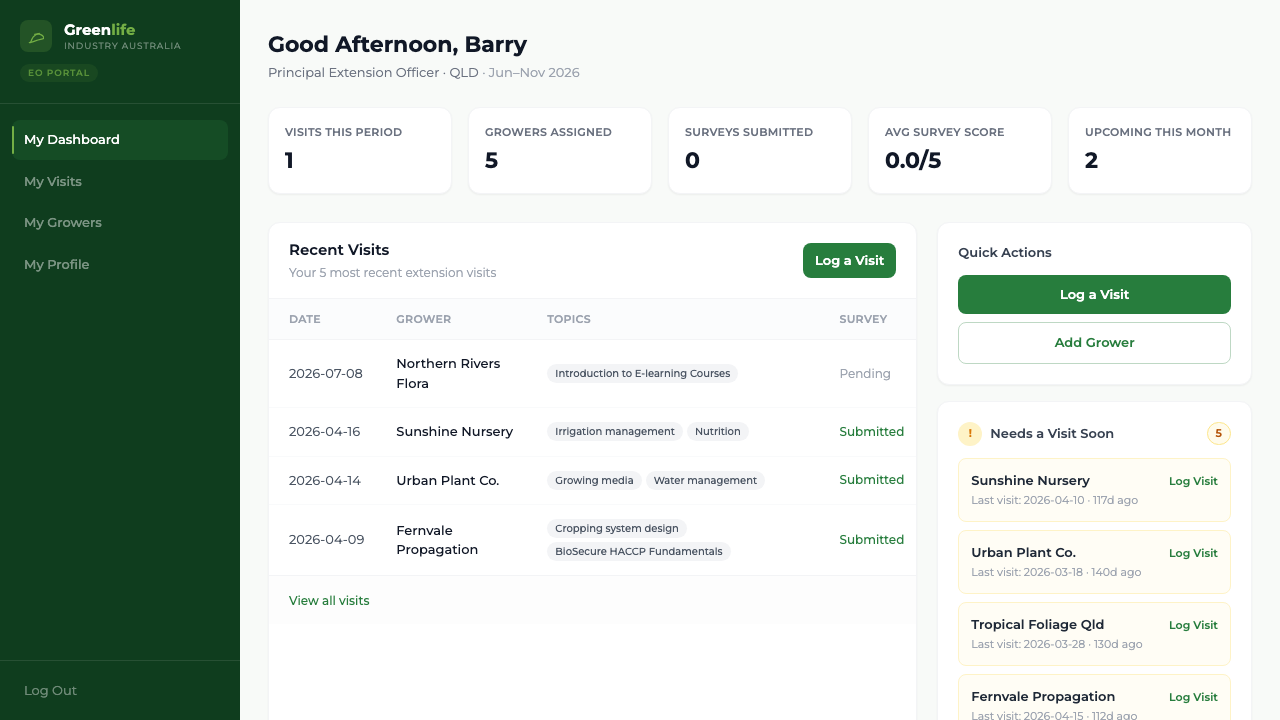Select the Growers Assigned stat card
Screen dimensions: 1280x720
pyautogui.click(x=560, y=151)
